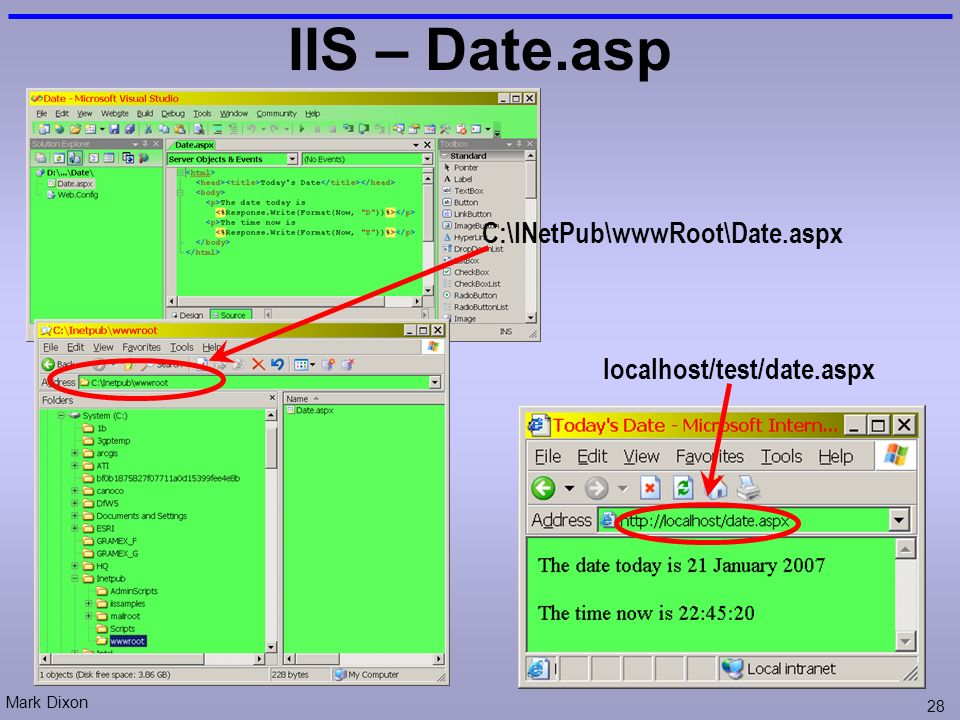The width and height of the screenshot is (960, 720).
Task: Click the Name column header
Action: tap(364, 399)
